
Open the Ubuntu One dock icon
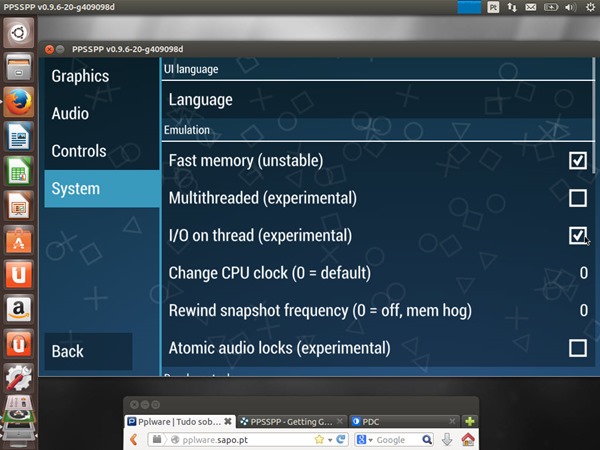click(18, 275)
